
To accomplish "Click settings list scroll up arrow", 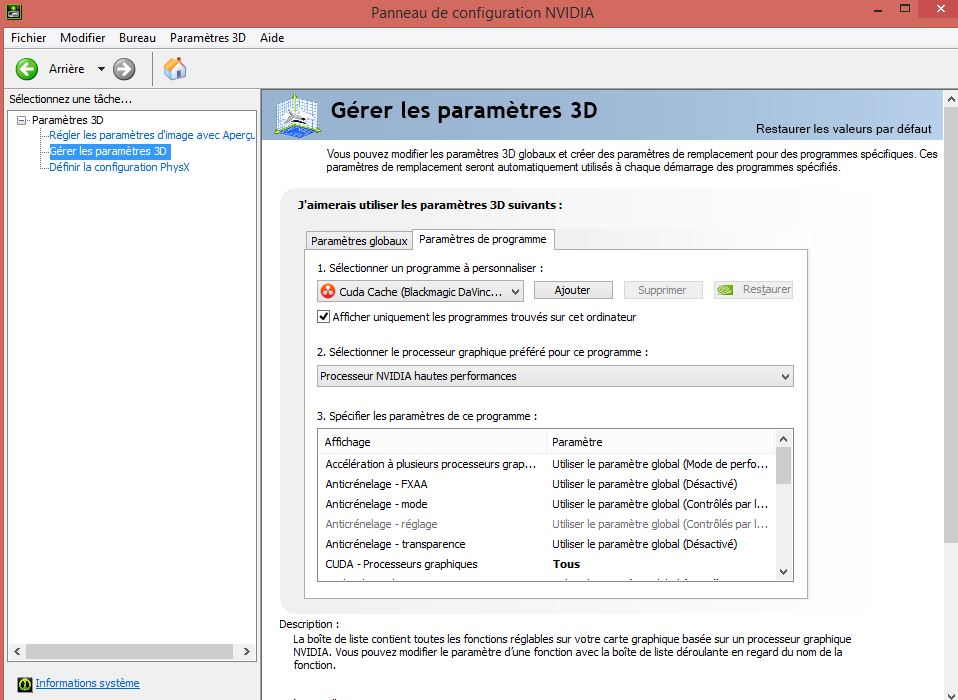I will tap(784, 439).
